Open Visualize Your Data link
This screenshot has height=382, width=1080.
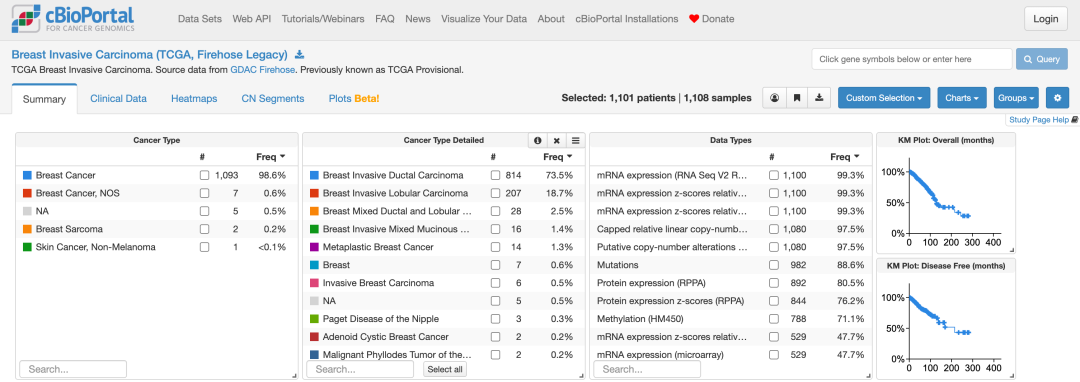pos(484,19)
